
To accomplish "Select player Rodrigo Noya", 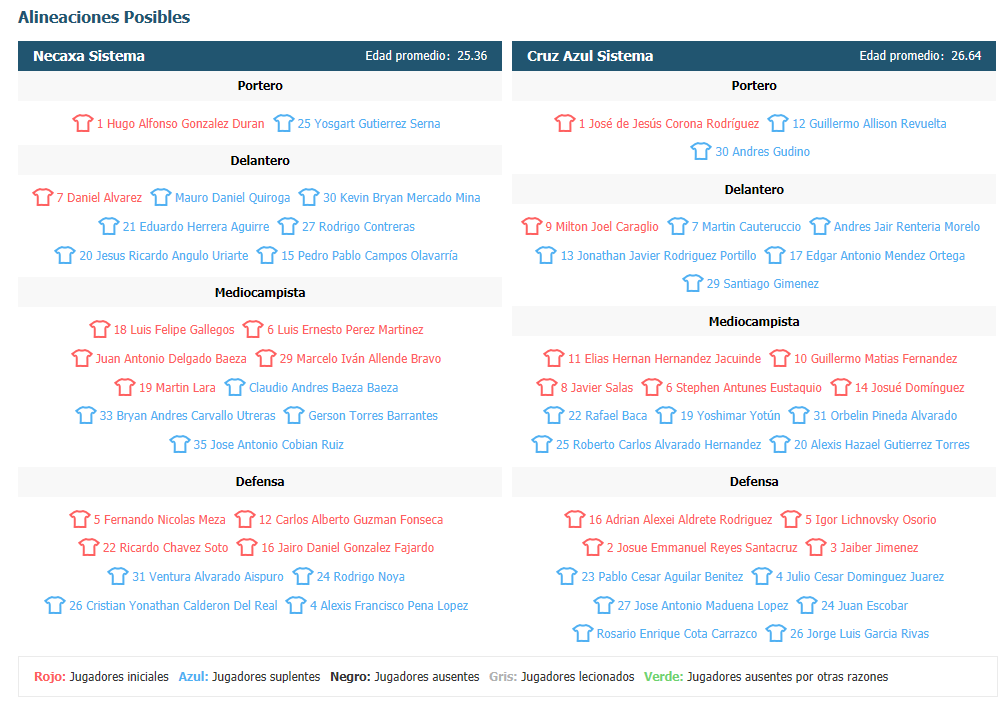I will point(361,576).
